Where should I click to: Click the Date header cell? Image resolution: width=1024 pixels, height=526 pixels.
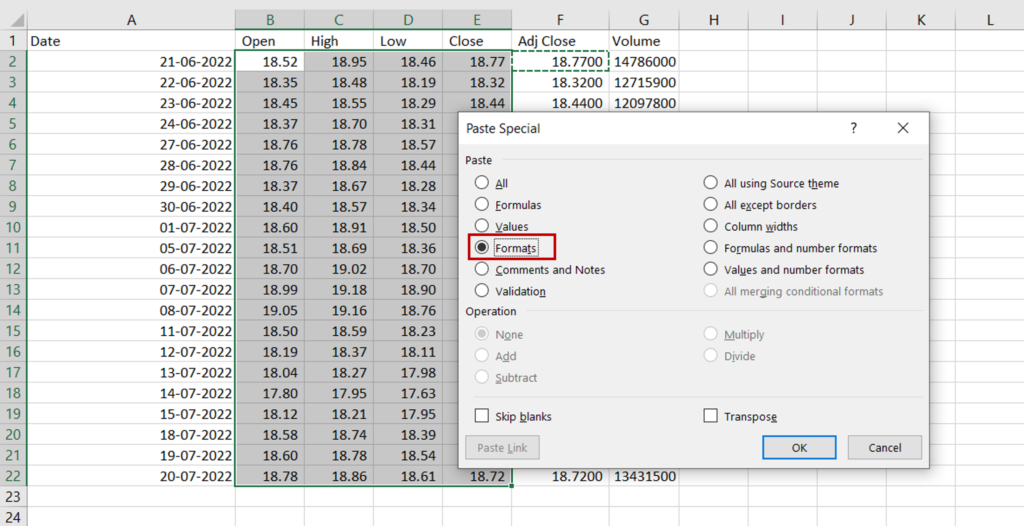pyautogui.click(x=131, y=41)
